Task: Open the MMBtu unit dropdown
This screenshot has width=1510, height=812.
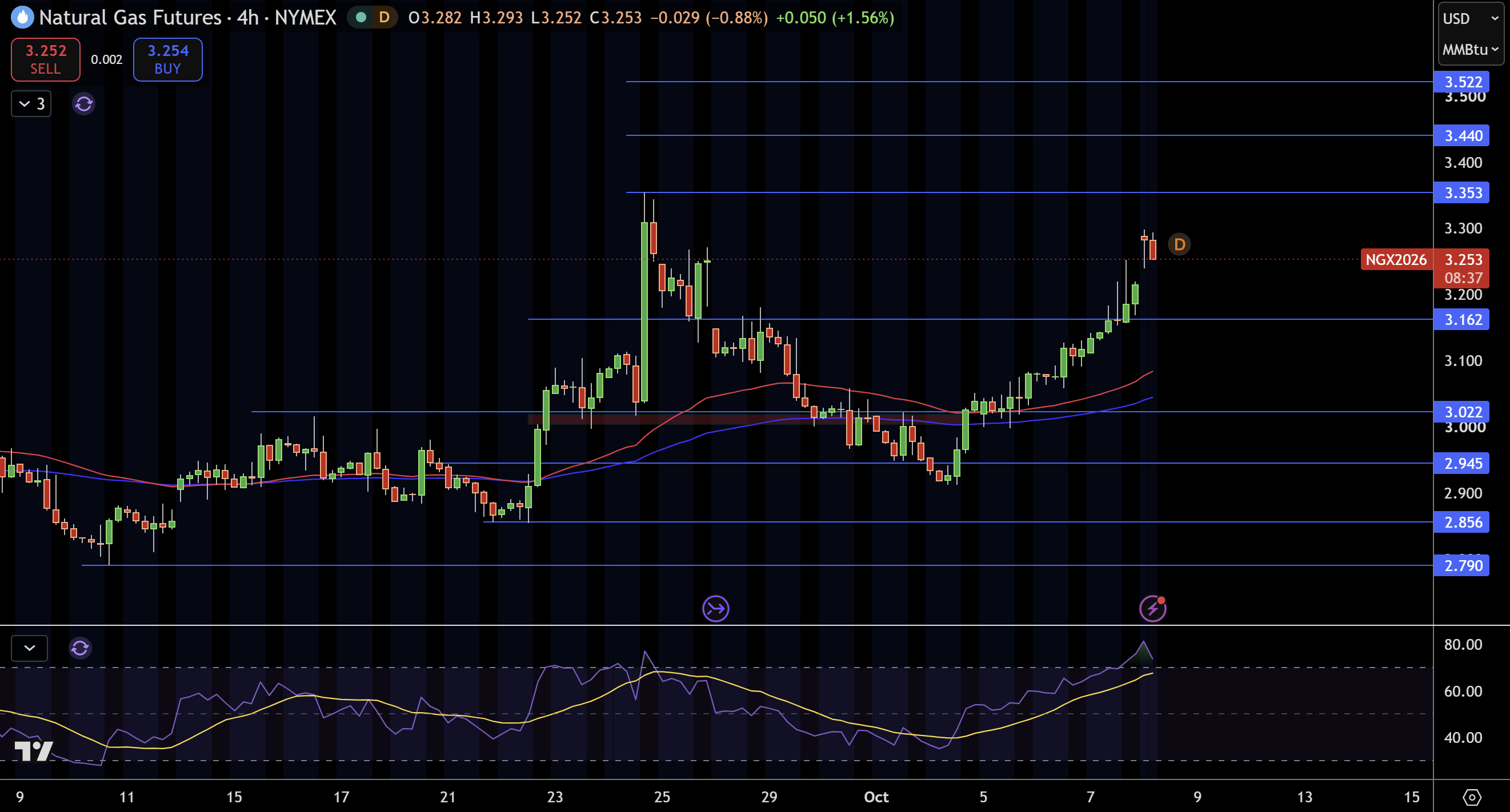Action: [1471, 50]
